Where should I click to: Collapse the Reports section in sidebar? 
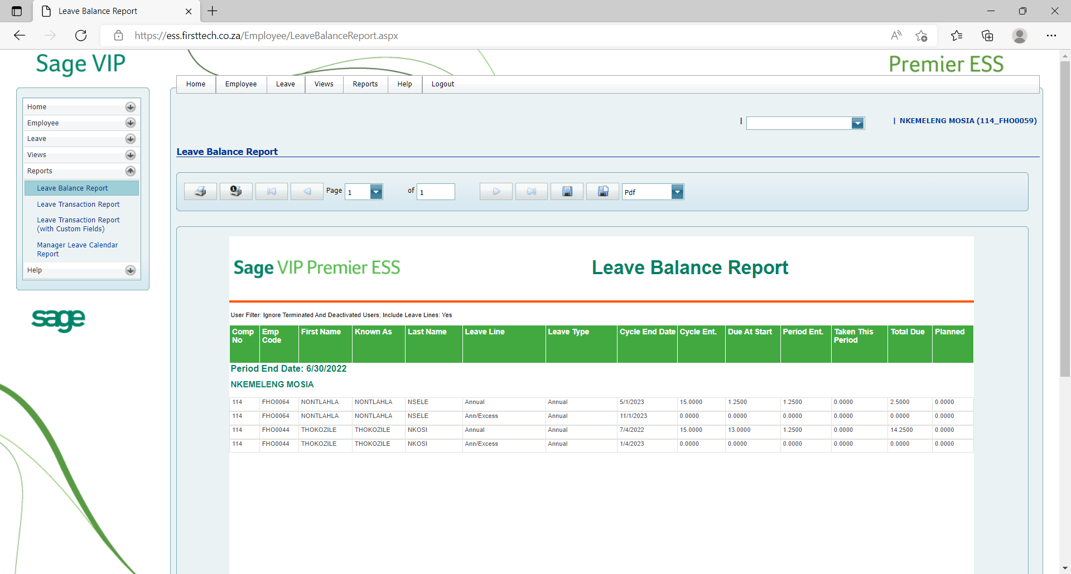(130, 171)
